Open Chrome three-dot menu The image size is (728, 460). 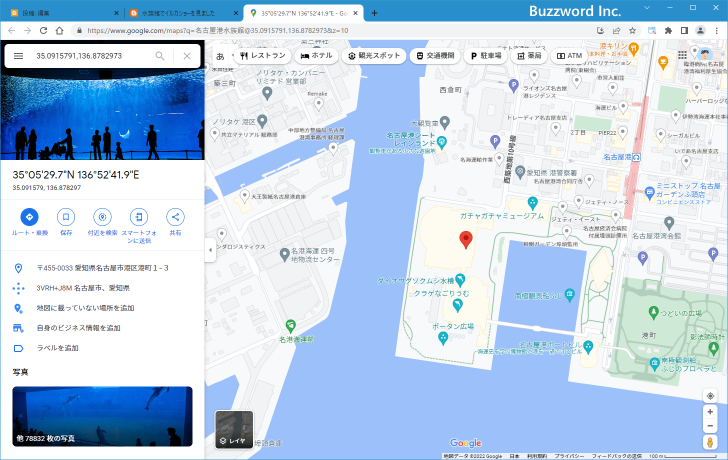(717, 31)
